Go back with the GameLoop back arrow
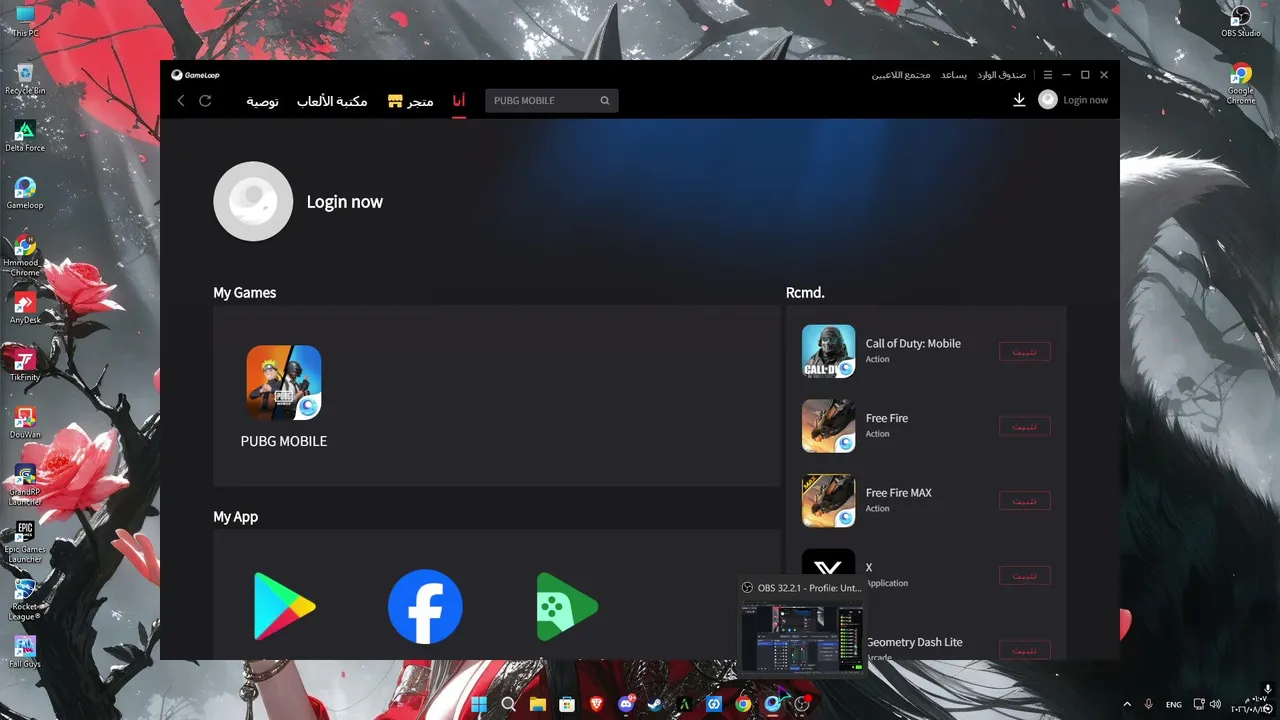 (x=181, y=100)
